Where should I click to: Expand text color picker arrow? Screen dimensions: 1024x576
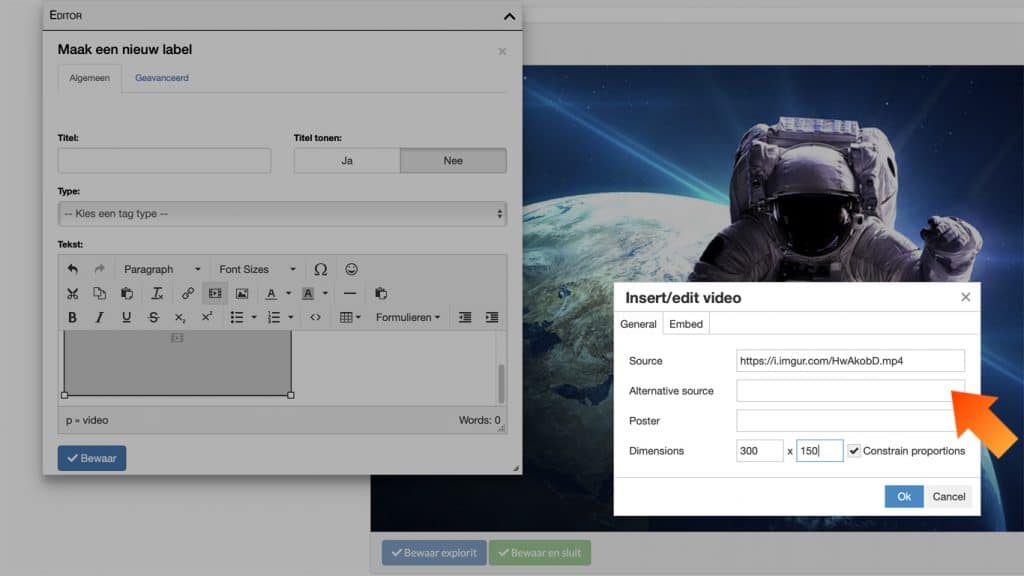coord(288,293)
